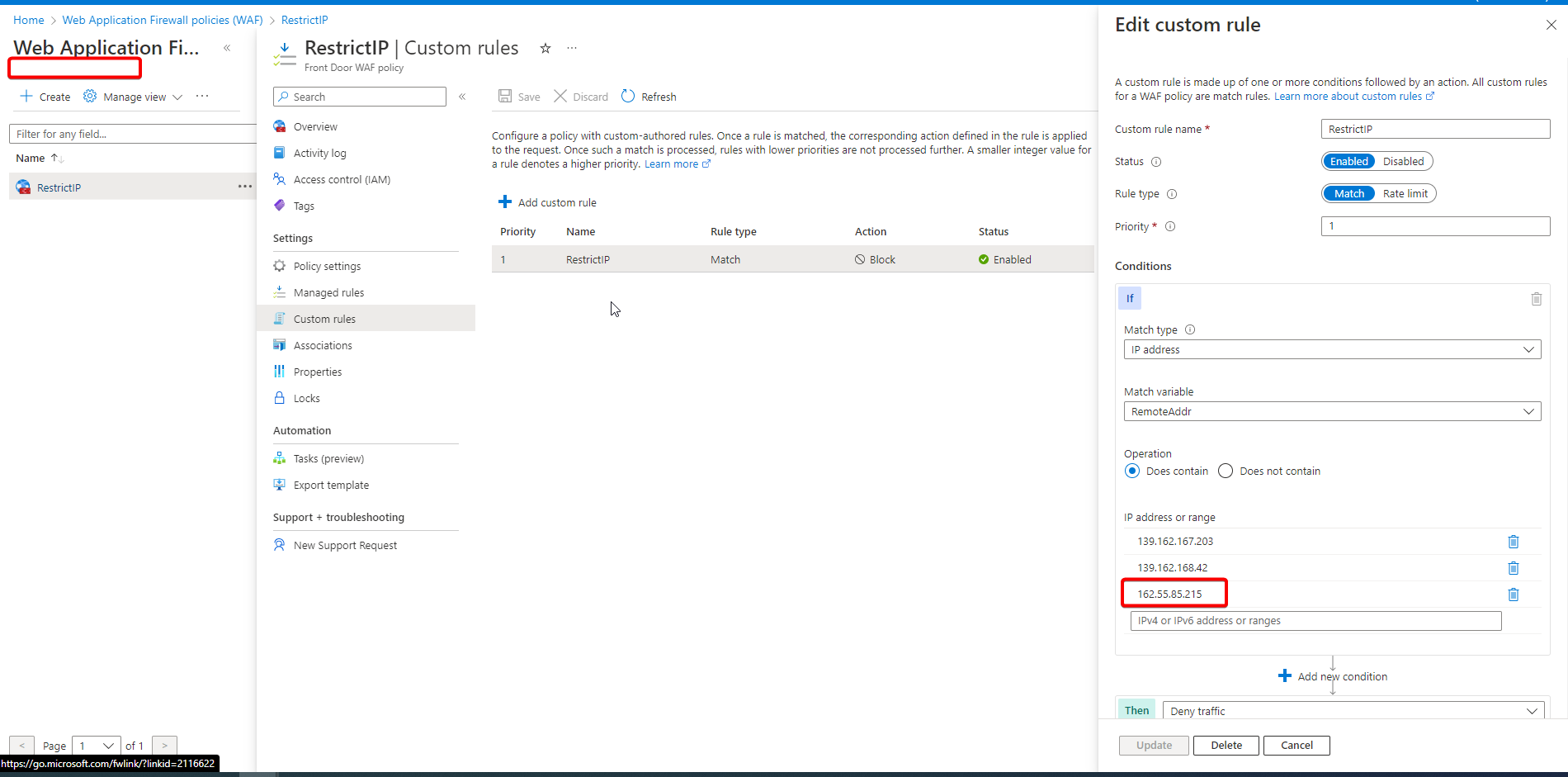Collapse the Web Application Firewall list pane
This screenshot has width=1568, height=777.
pyautogui.click(x=227, y=48)
